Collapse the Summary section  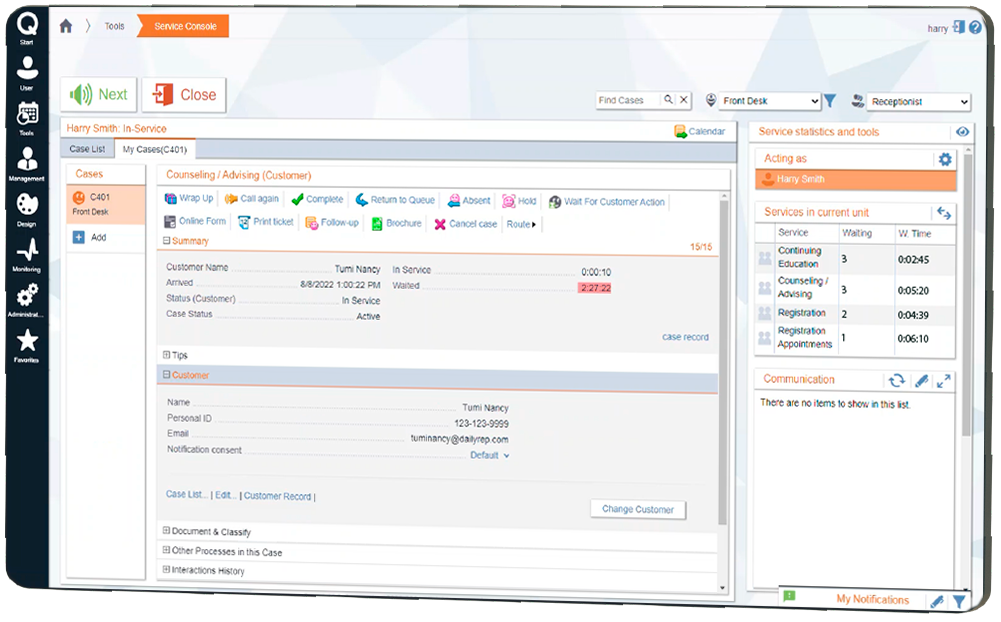tap(167, 241)
